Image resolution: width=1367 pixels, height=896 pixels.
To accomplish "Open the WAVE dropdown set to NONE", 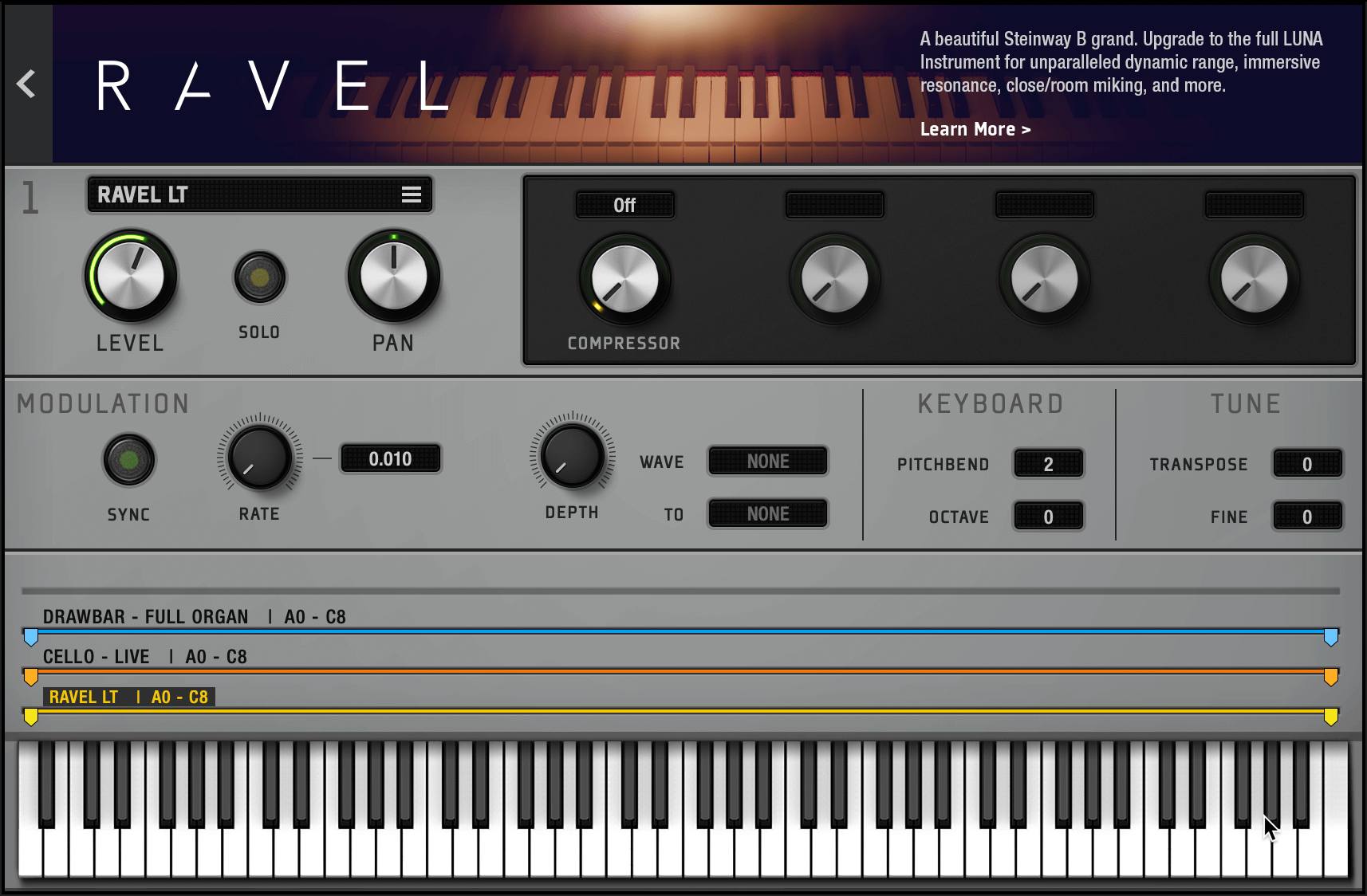I will (767, 462).
